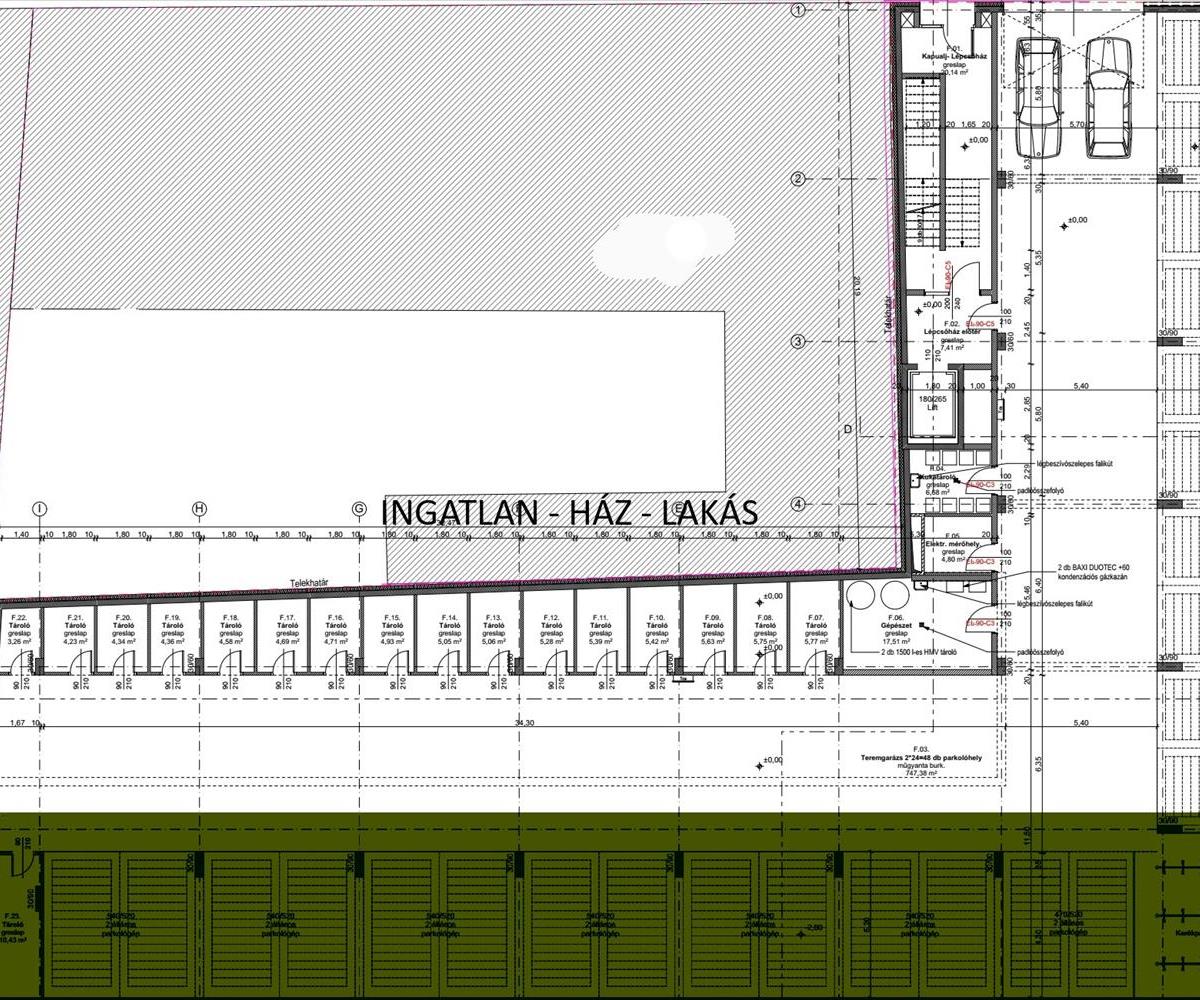Select the lift shaft labeled 180/265
This screenshot has width=1200, height=1000.
point(929,408)
